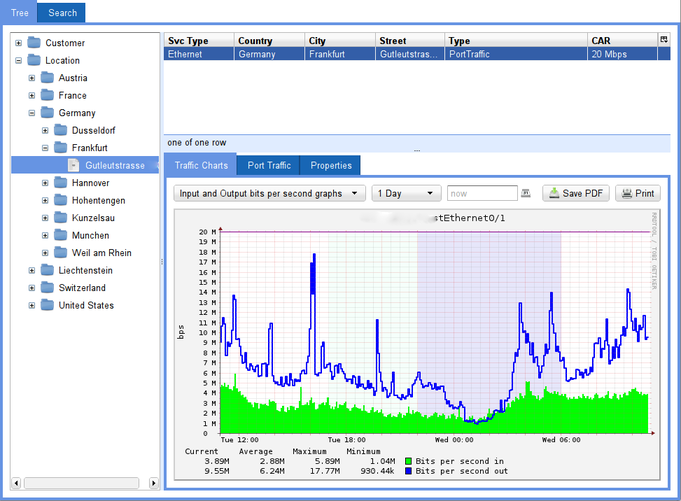Click the 'now' date input field
The height and width of the screenshot is (501, 681).
[480, 193]
